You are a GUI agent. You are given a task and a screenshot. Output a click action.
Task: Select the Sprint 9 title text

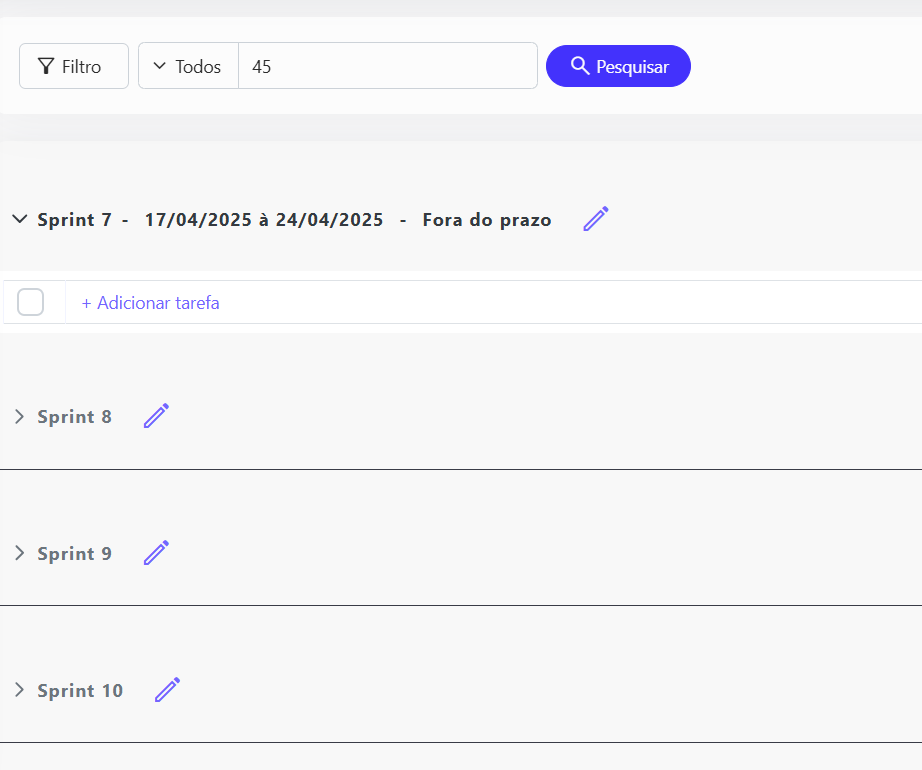(x=74, y=554)
